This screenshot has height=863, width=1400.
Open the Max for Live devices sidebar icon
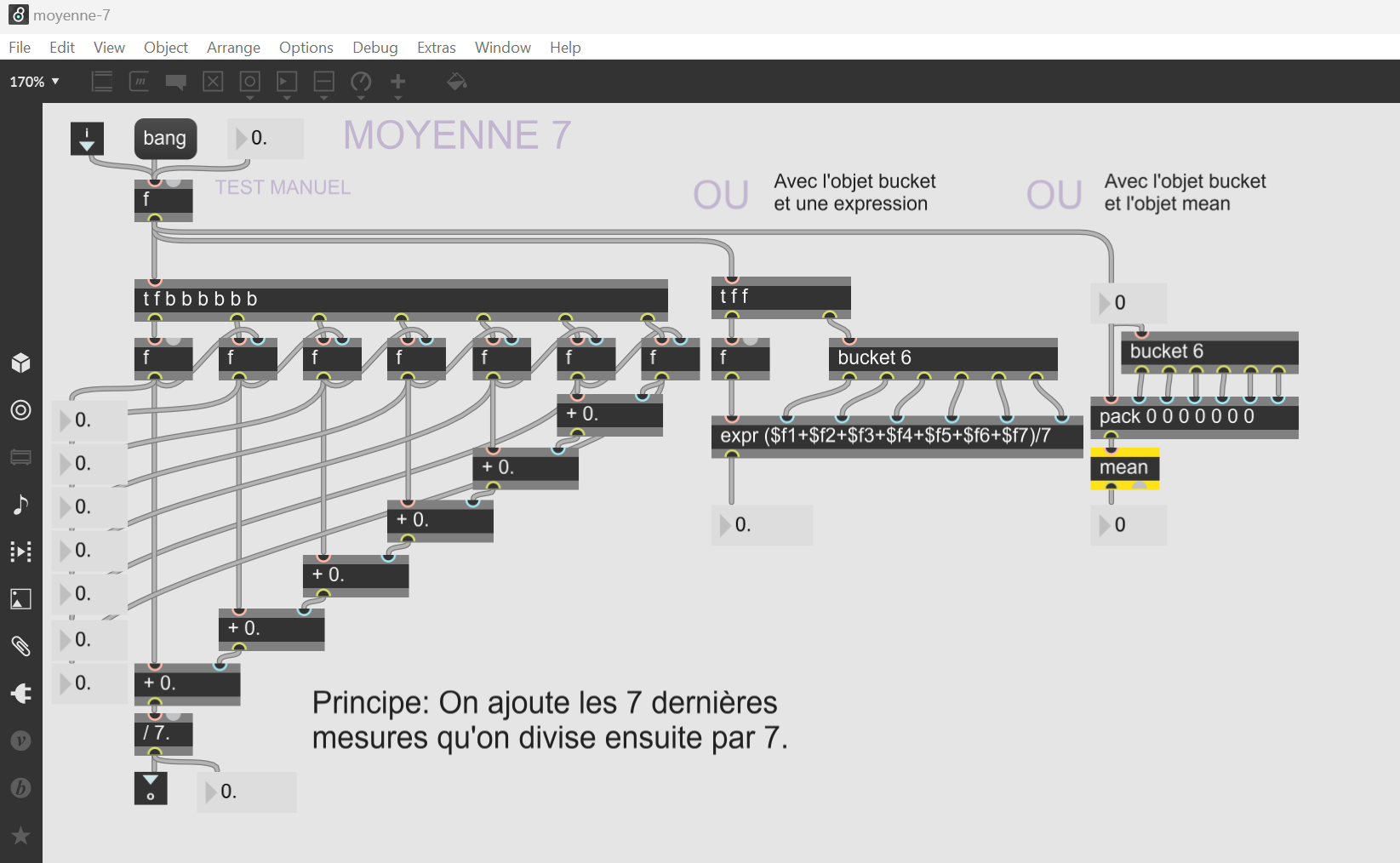tap(21, 458)
